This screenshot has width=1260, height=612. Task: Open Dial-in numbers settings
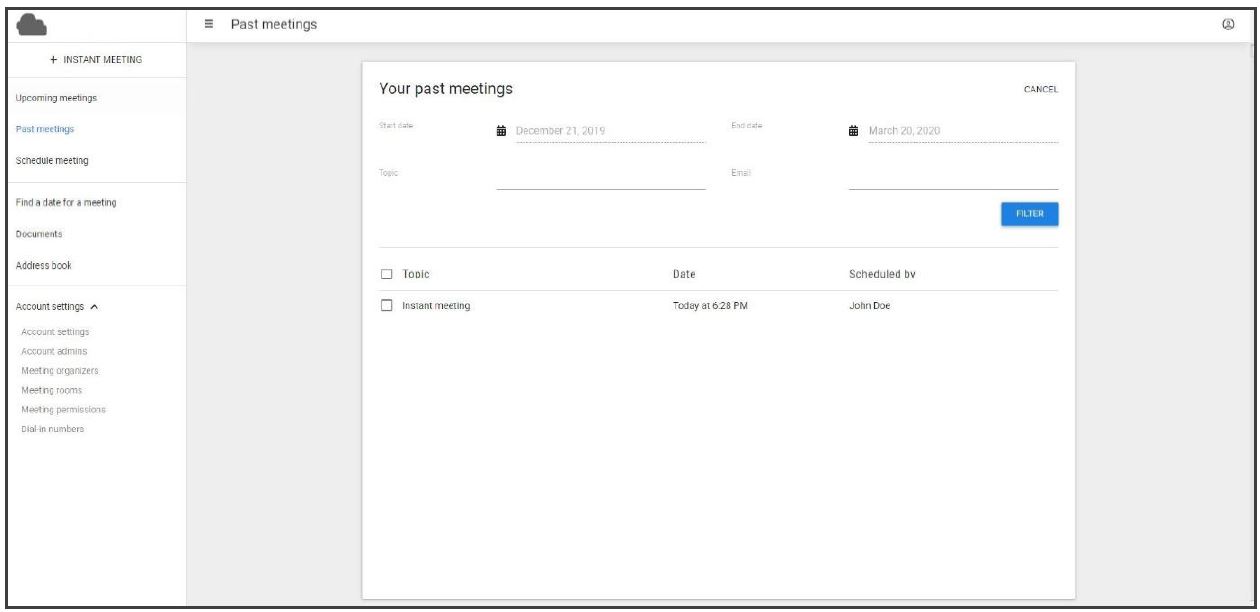[x=53, y=429]
